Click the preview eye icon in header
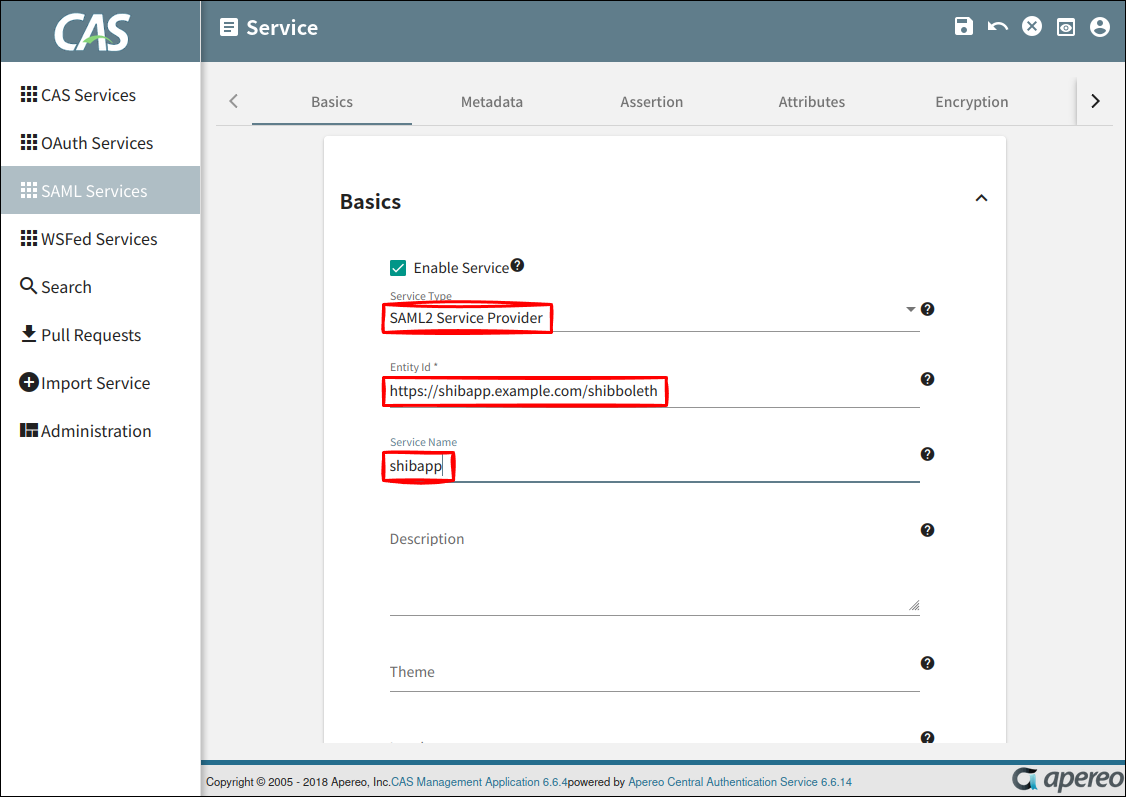The image size is (1126, 797). click(1066, 27)
